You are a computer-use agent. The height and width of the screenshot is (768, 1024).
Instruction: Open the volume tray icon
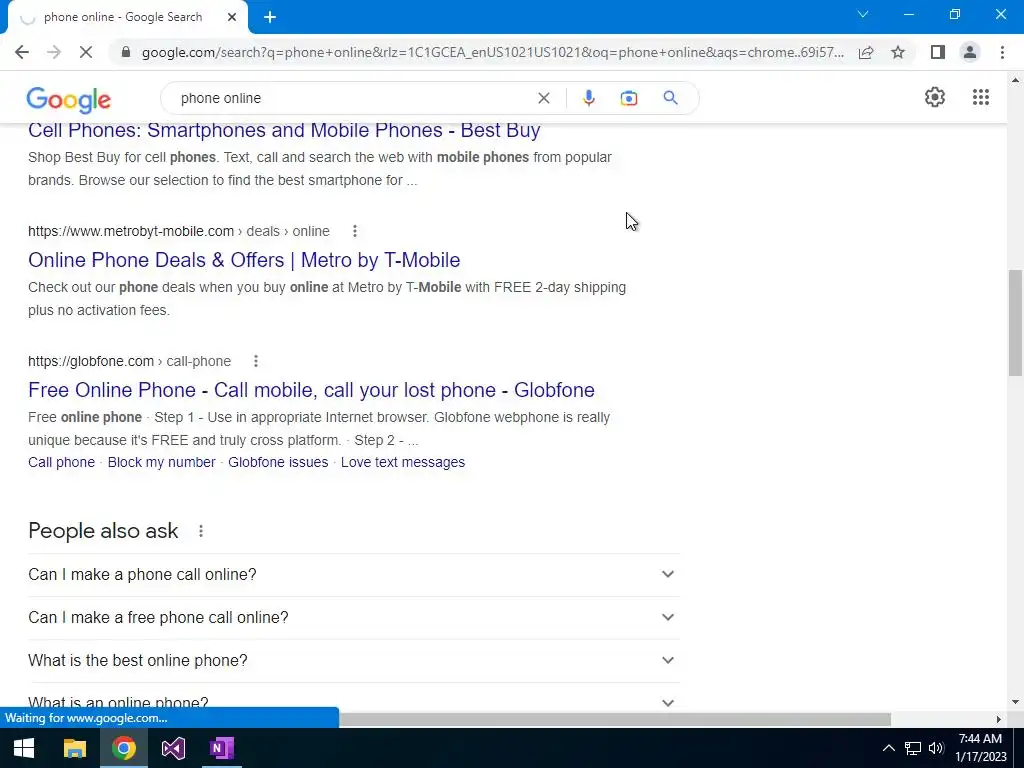point(936,748)
